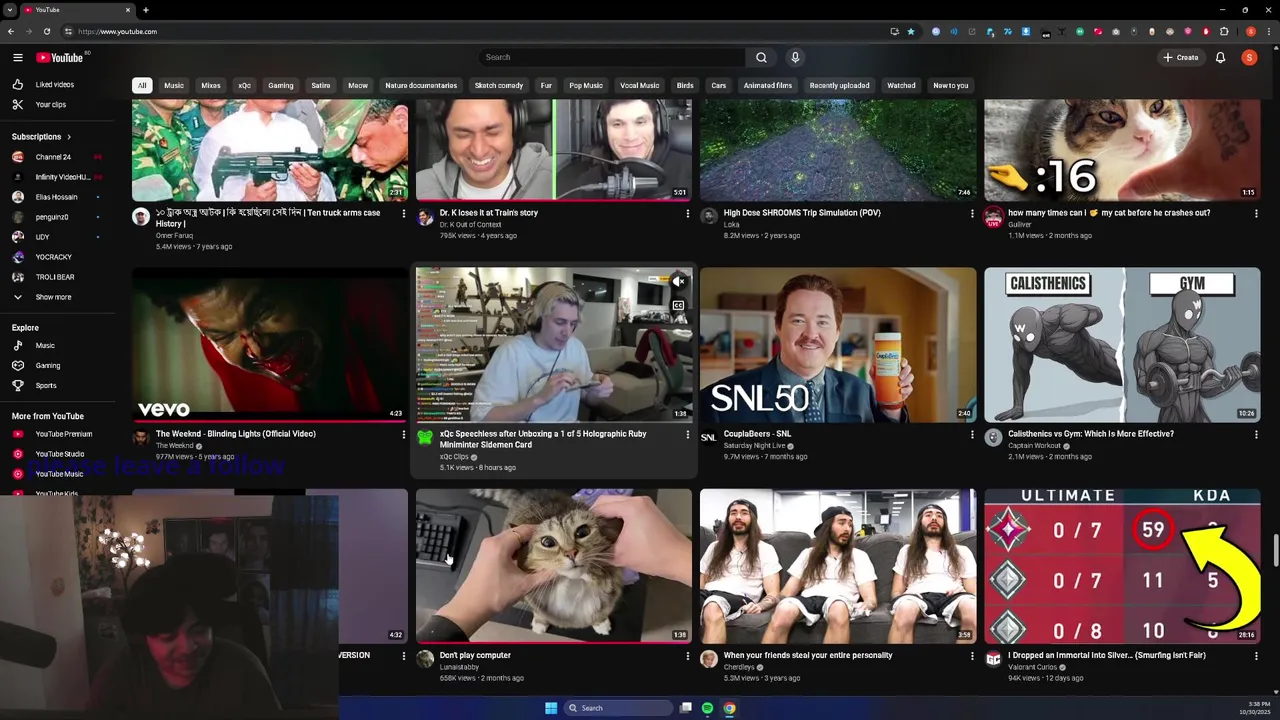
Task: Open options for Calisthenics vs Gym video
Action: 1256,434
